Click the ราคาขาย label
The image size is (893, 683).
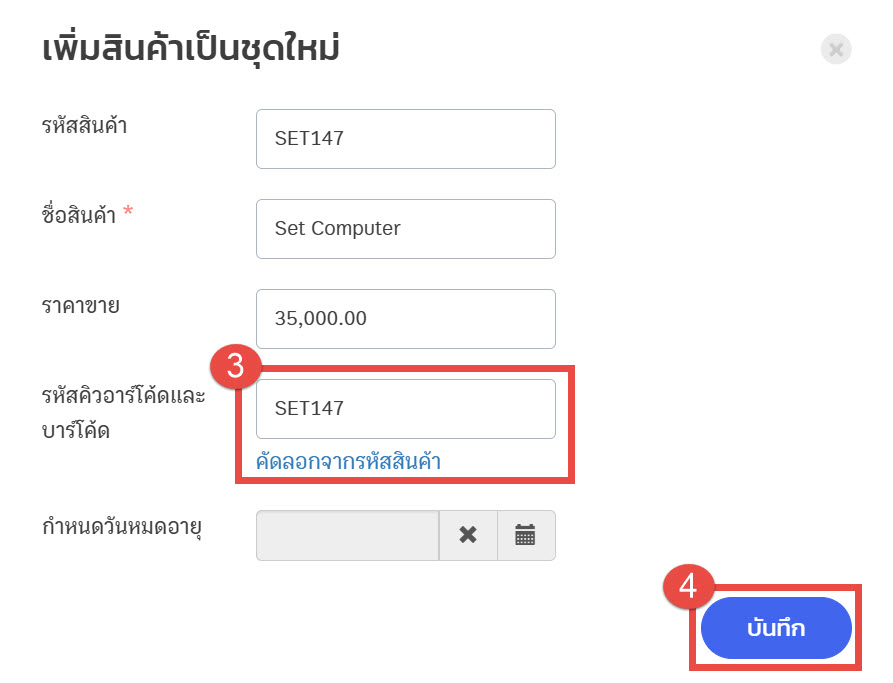pyautogui.click(x=80, y=305)
